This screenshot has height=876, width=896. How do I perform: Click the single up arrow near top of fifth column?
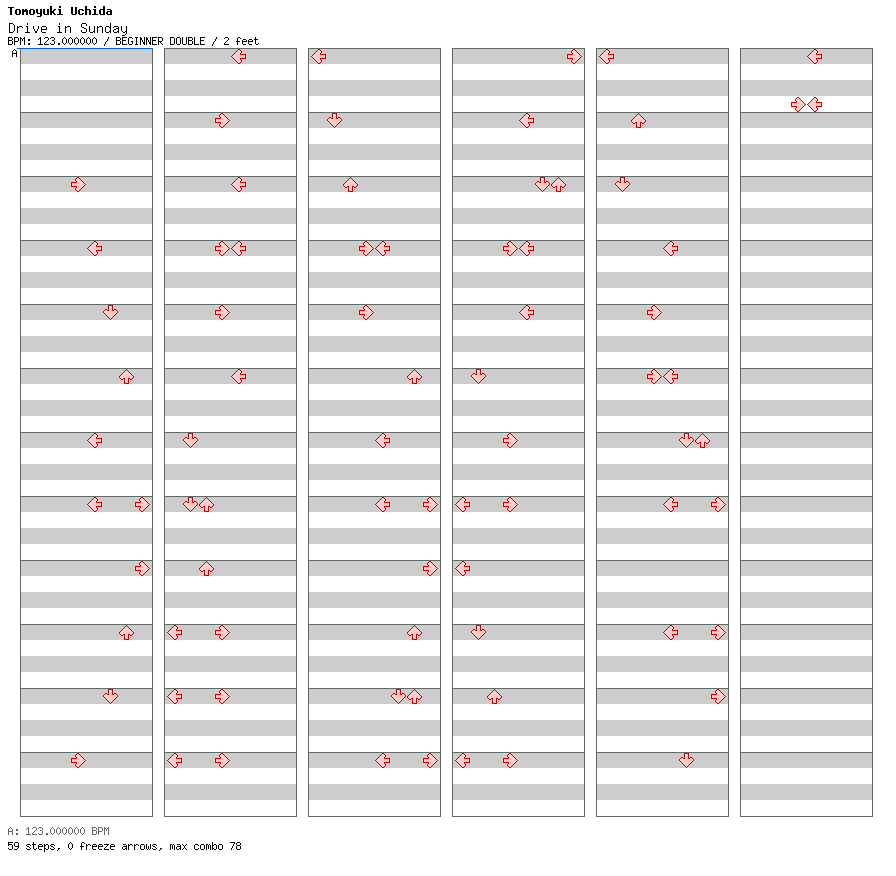(638, 121)
